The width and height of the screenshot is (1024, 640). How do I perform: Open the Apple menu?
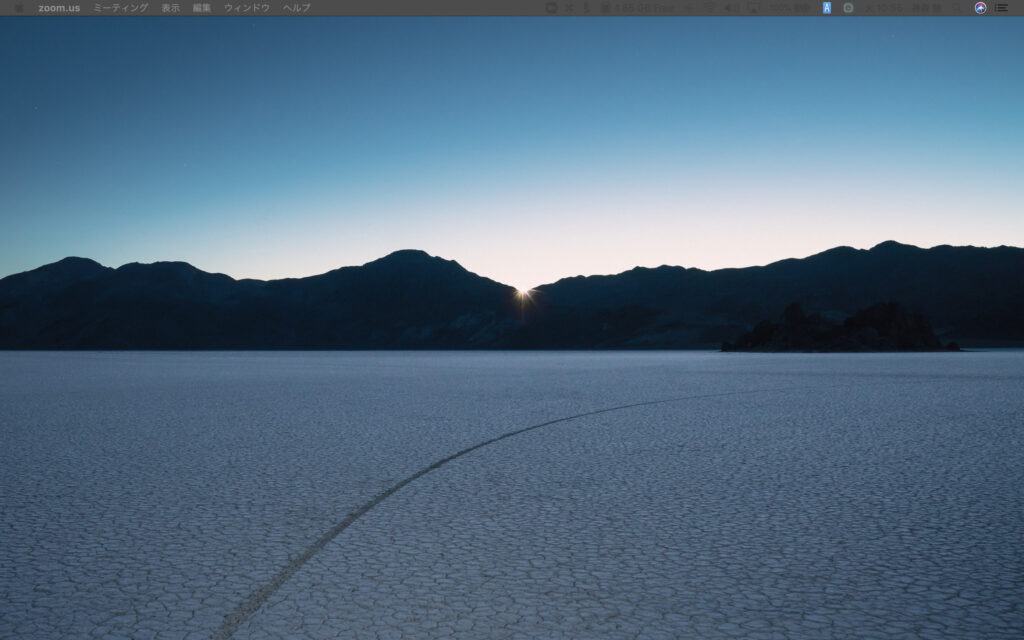coord(18,8)
